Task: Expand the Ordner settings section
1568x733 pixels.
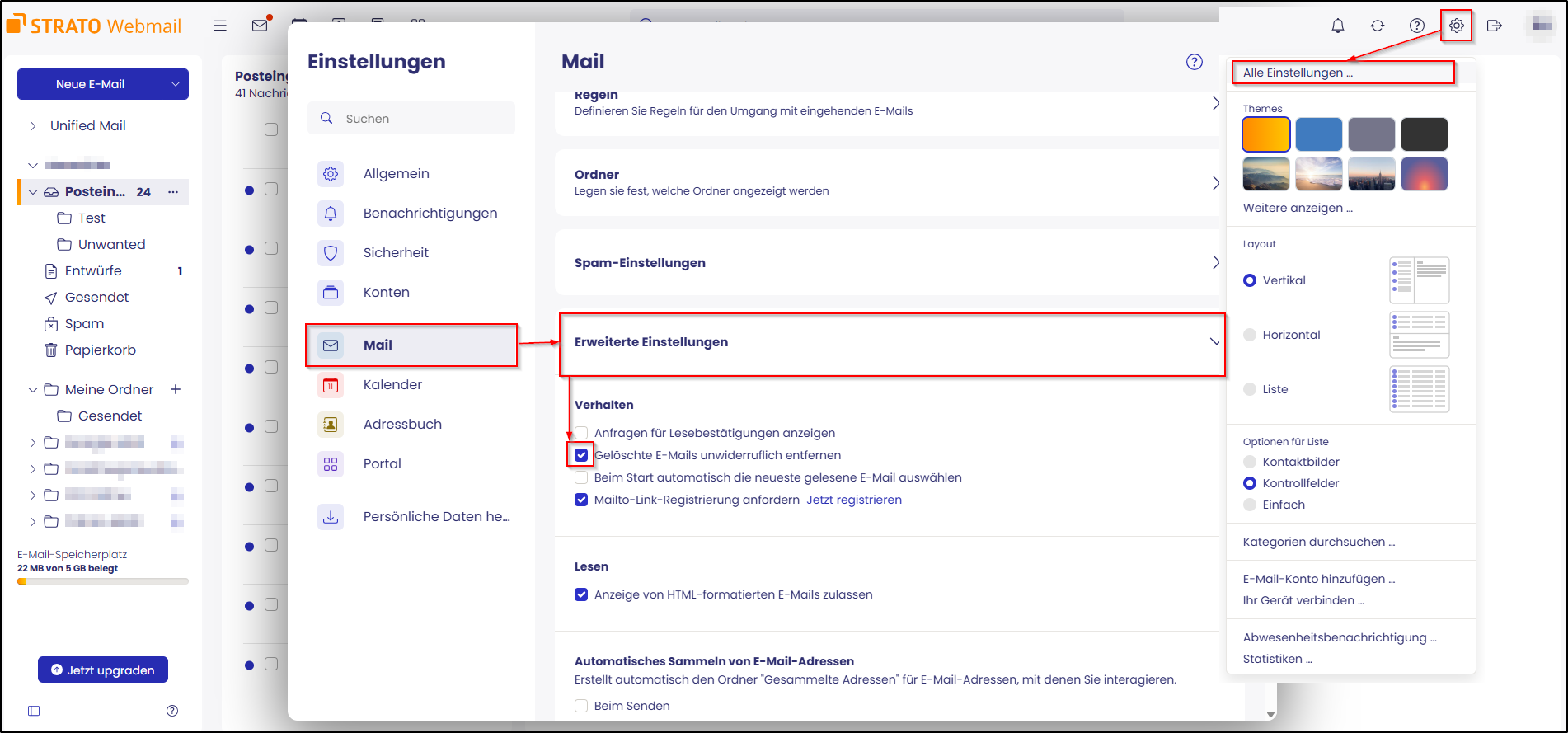Action: pyautogui.click(x=887, y=182)
